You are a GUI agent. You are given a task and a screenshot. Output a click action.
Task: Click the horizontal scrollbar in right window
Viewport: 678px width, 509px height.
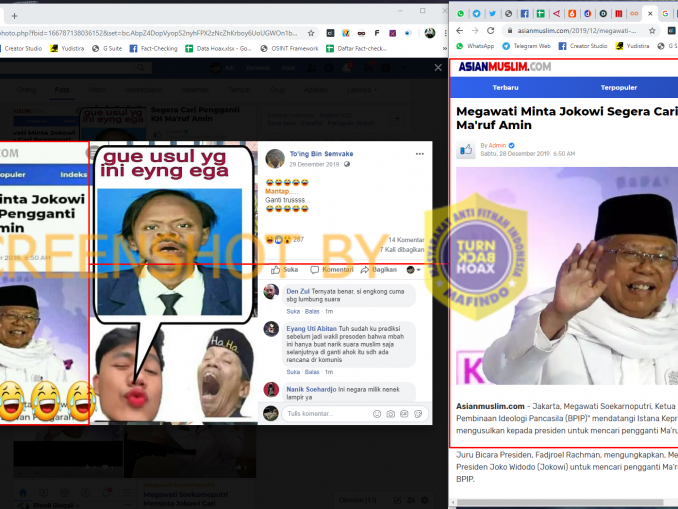click(560, 502)
